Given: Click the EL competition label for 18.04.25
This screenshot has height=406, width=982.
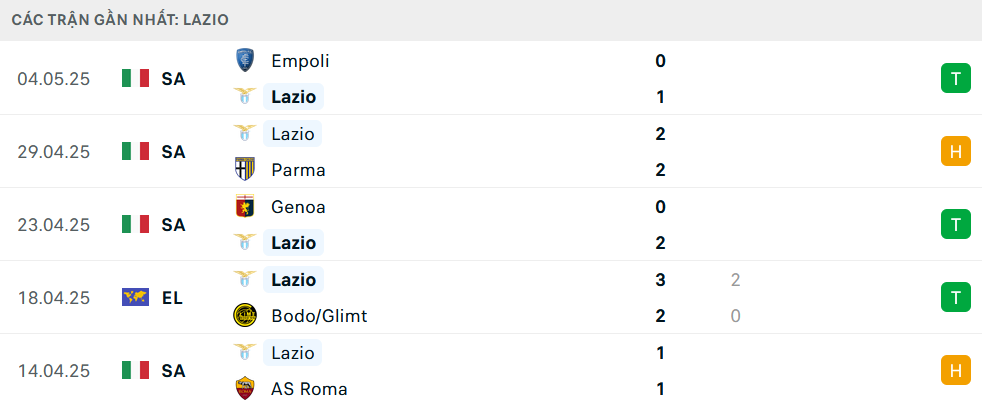Looking at the screenshot, I should tap(172, 298).
